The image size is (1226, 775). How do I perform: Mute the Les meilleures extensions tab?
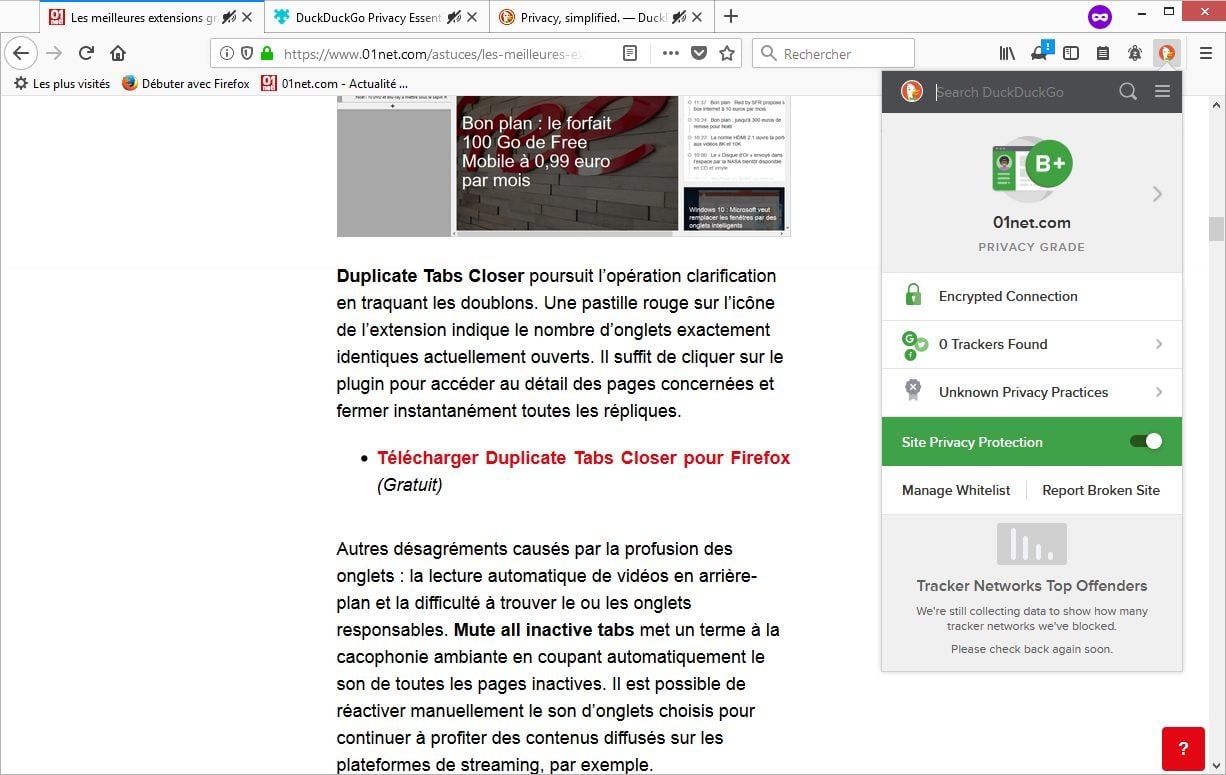tap(229, 17)
